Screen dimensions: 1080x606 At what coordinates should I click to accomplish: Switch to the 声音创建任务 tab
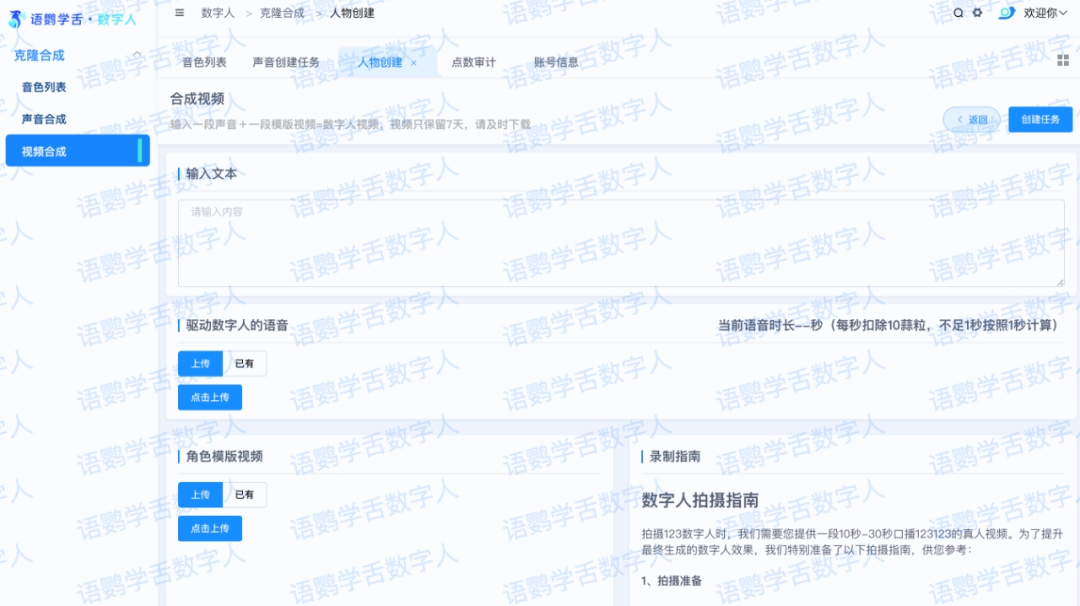click(x=286, y=62)
